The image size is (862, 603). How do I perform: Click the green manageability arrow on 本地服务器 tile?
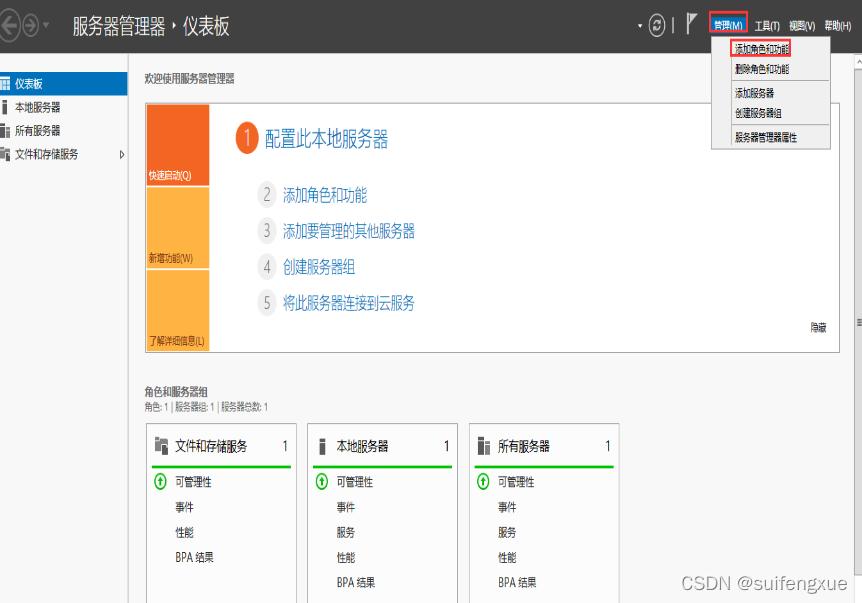click(x=322, y=481)
